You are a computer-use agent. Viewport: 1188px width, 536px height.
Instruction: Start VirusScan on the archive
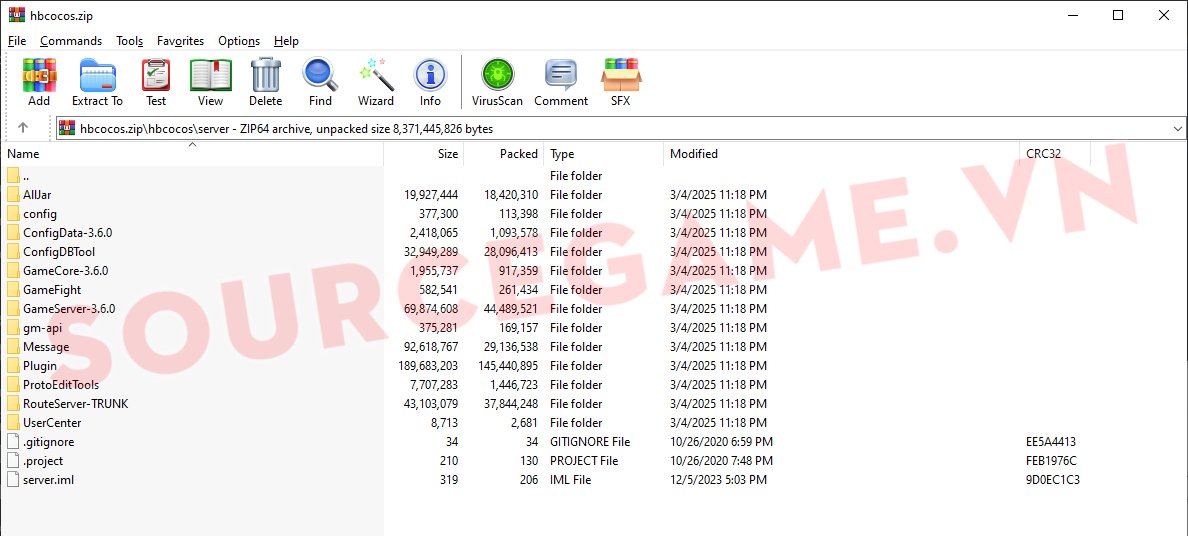[497, 81]
